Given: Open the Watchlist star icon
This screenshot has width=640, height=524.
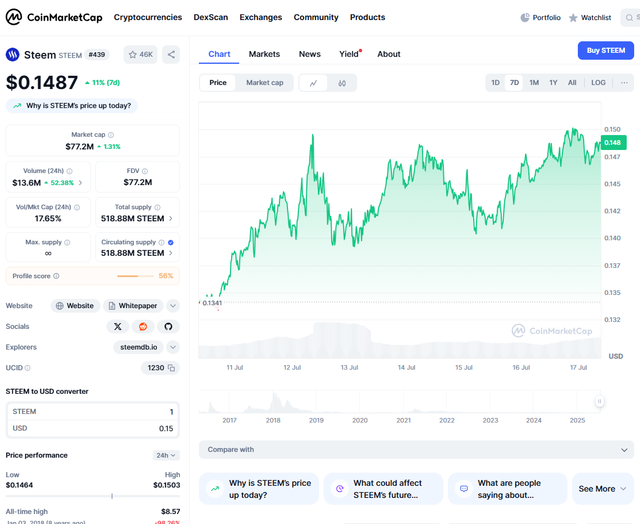Looking at the screenshot, I should pyautogui.click(x=573, y=18).
